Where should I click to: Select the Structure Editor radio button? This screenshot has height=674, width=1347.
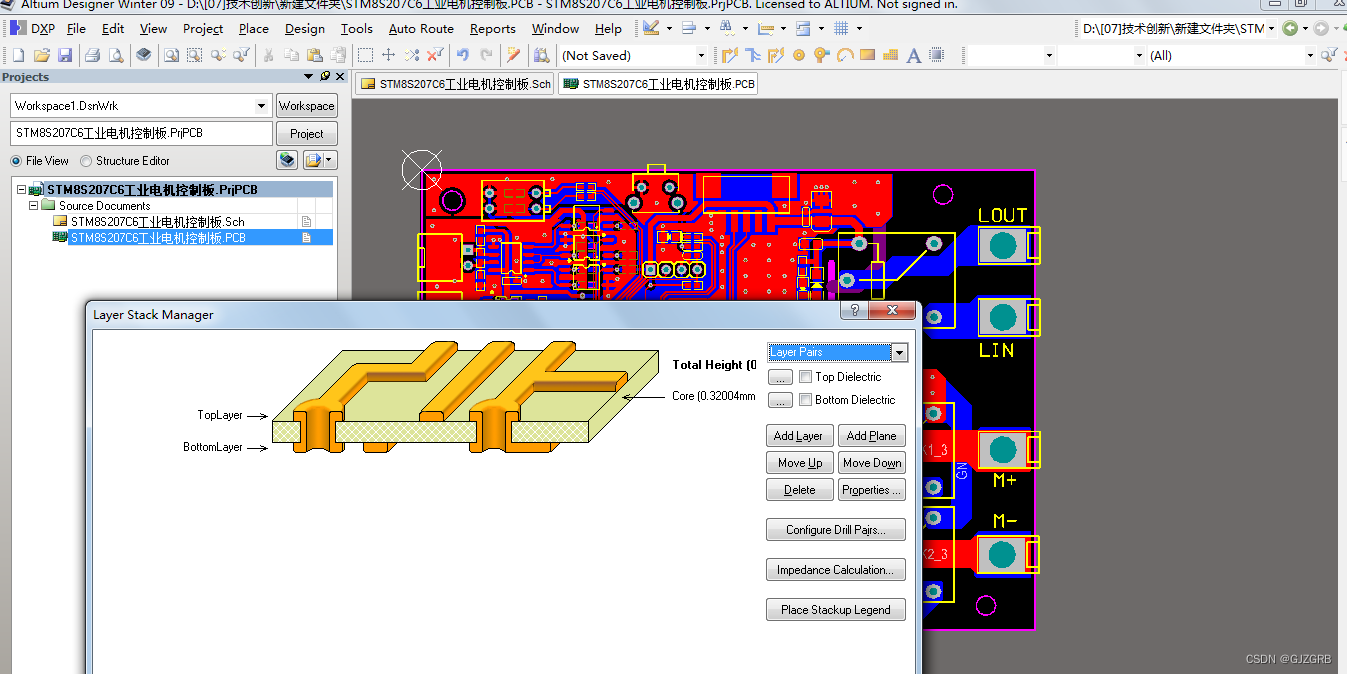[x=86, y=161]
